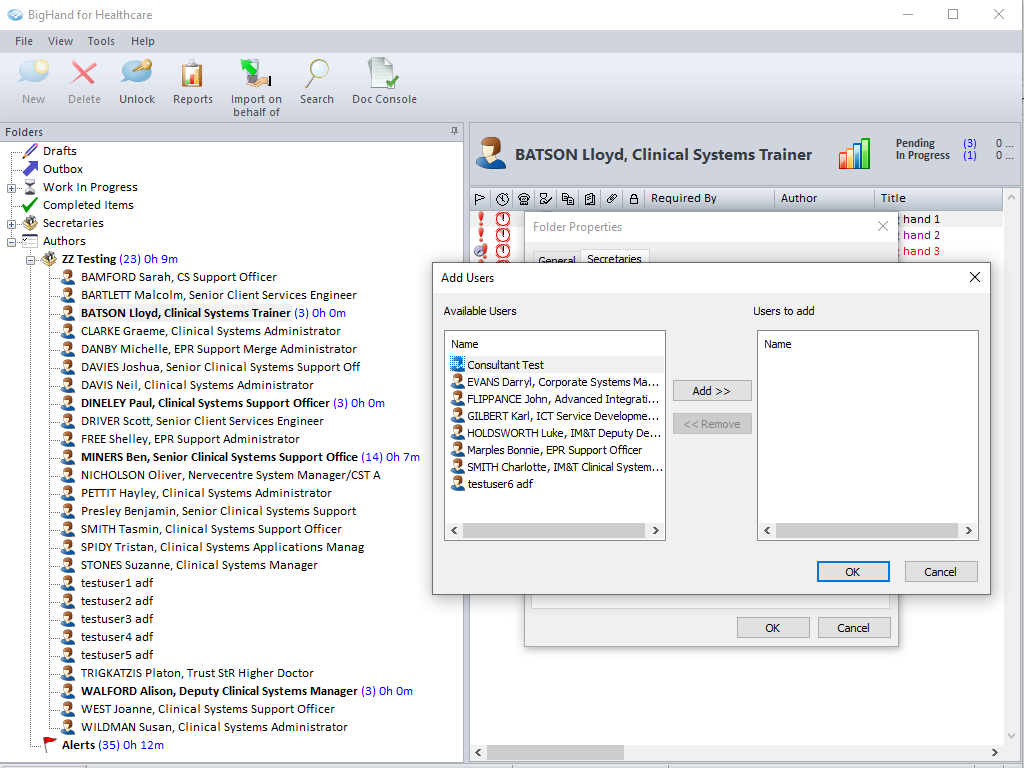Select CLARKE Graeme in the Authors tree
Screen dimensions: 1024x768
coord(210,331)
